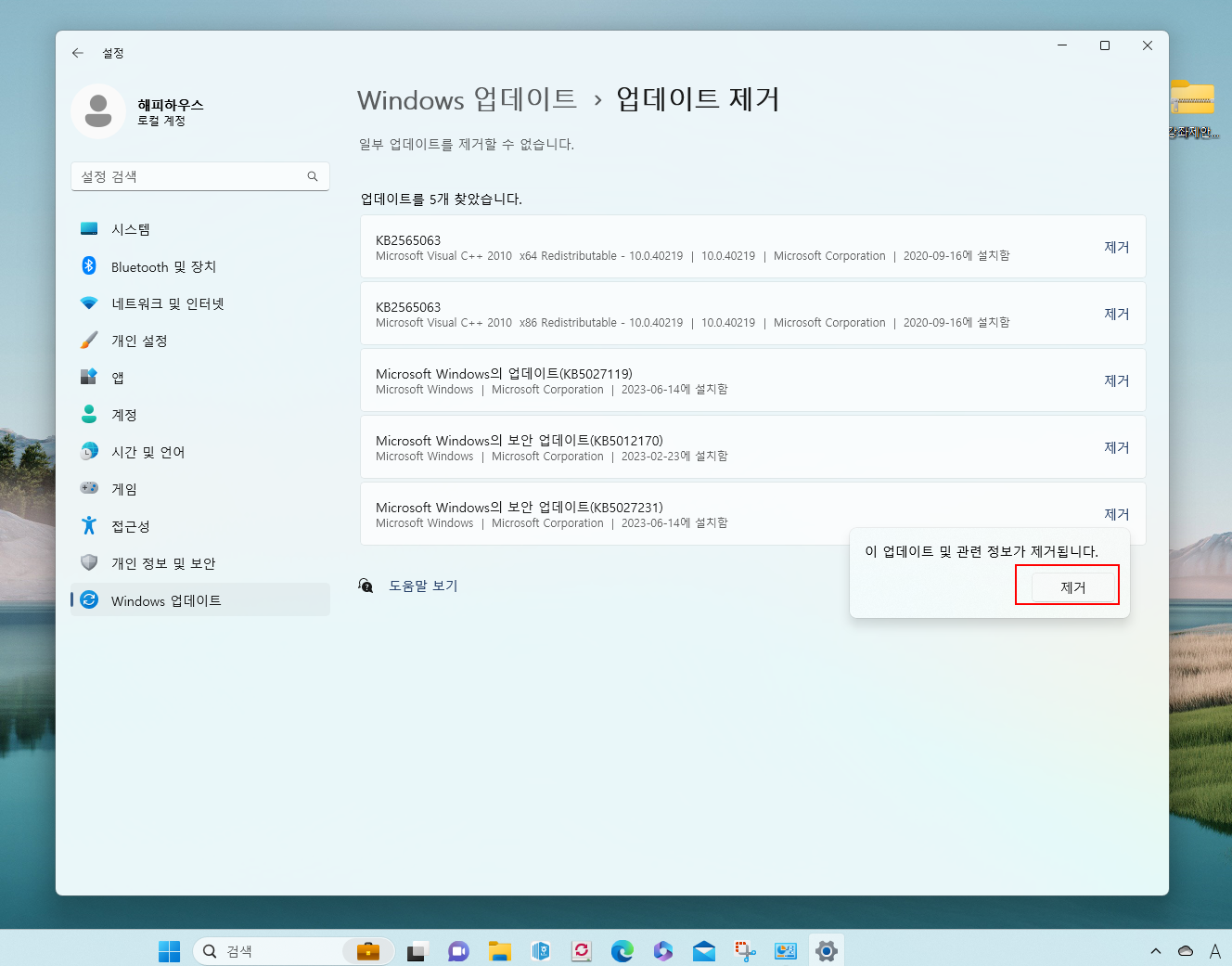Open 앱 category
This screenshot has height=966, width=1232.
click(x=200, y=378)
